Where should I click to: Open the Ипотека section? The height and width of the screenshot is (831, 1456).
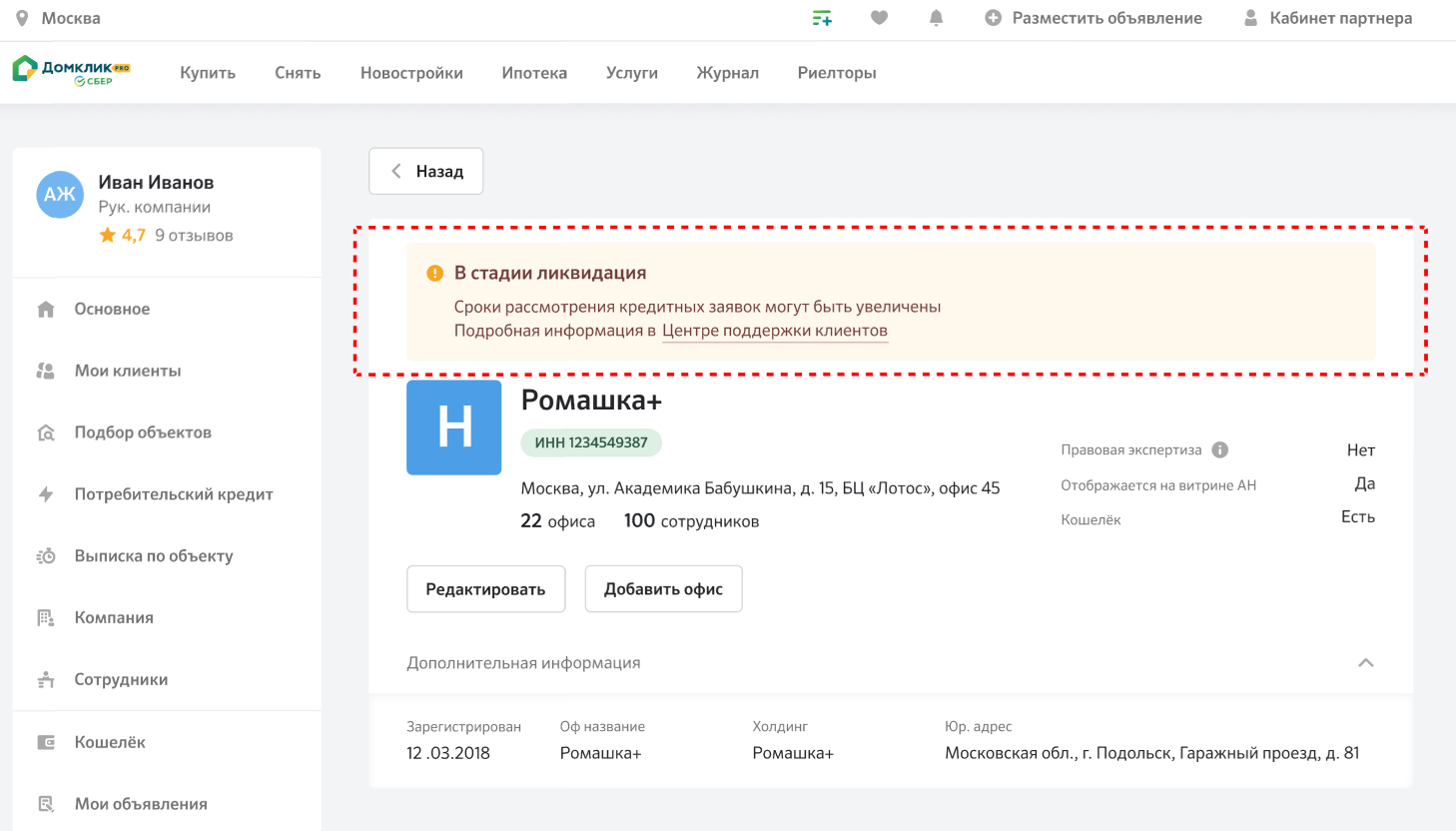pos(534,73)
